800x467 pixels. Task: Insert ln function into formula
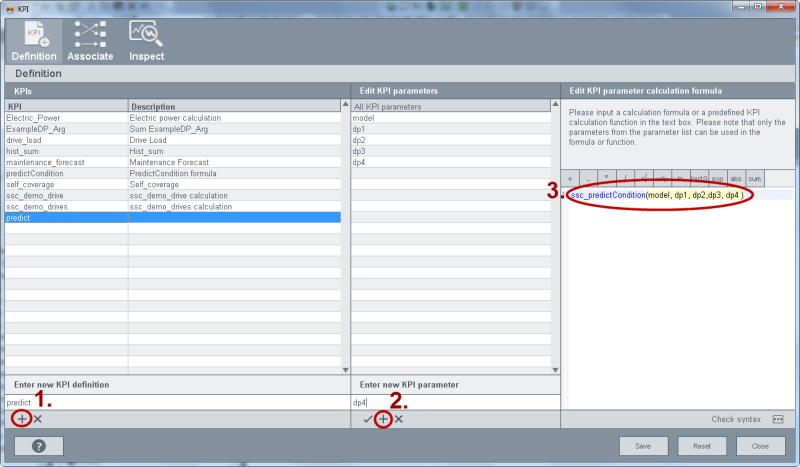[x=681, y=179]
